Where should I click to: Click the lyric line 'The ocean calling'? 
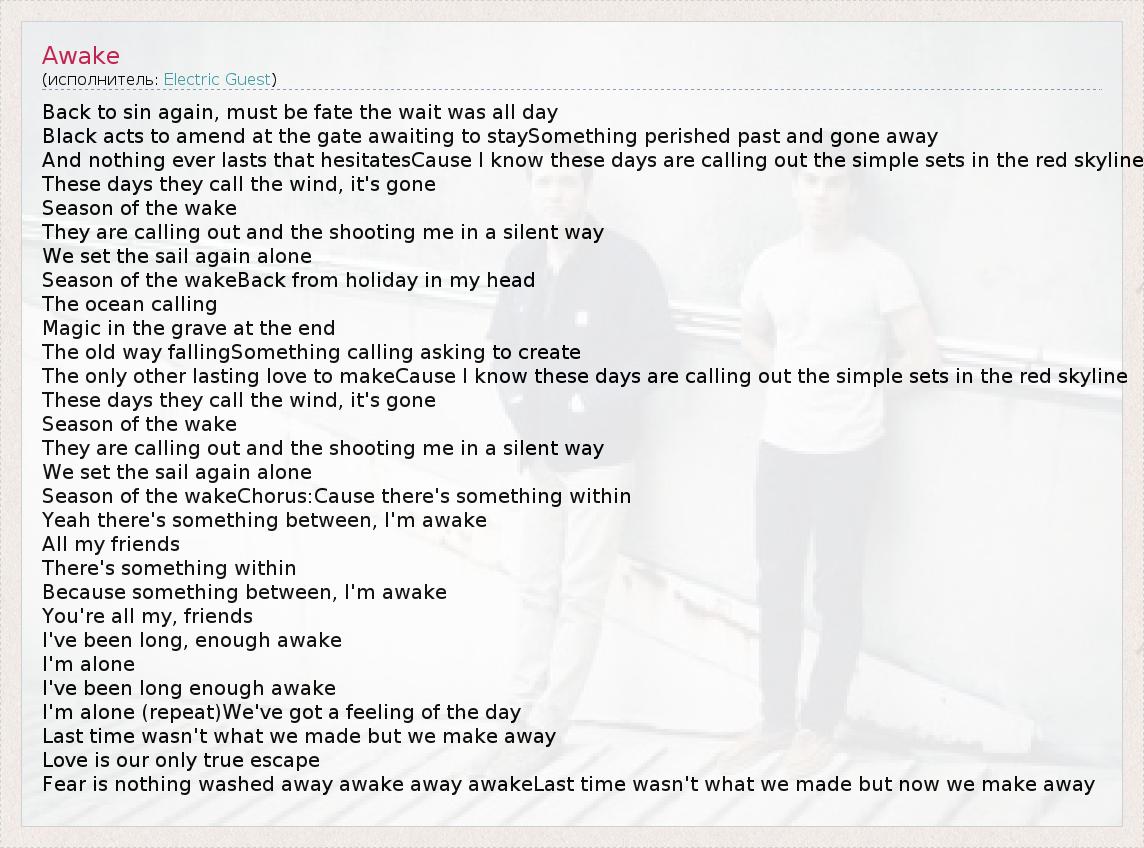pos(129,304)
